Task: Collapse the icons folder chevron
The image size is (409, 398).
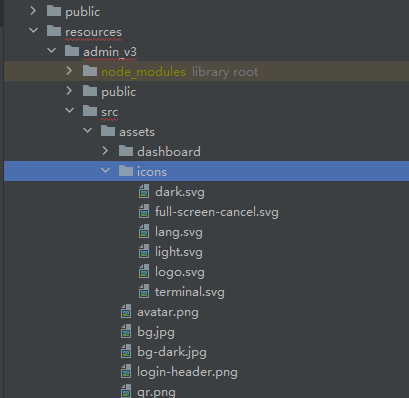Action: pyautogui.click(x=105, y=171)
